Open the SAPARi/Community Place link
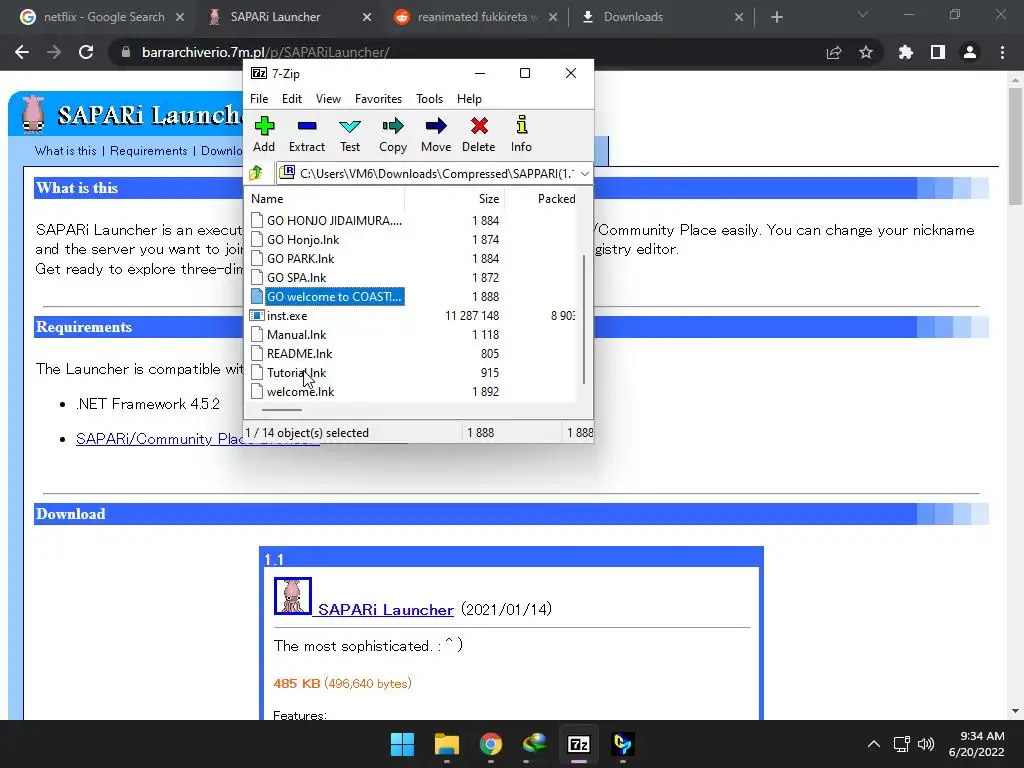The image size is (1024, 768). click(x=159, y=439)
